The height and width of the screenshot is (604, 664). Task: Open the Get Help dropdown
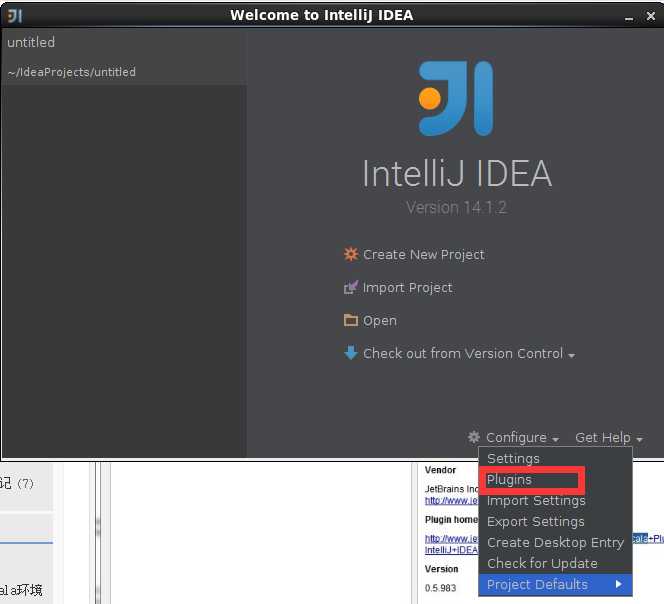pos(609,438)
